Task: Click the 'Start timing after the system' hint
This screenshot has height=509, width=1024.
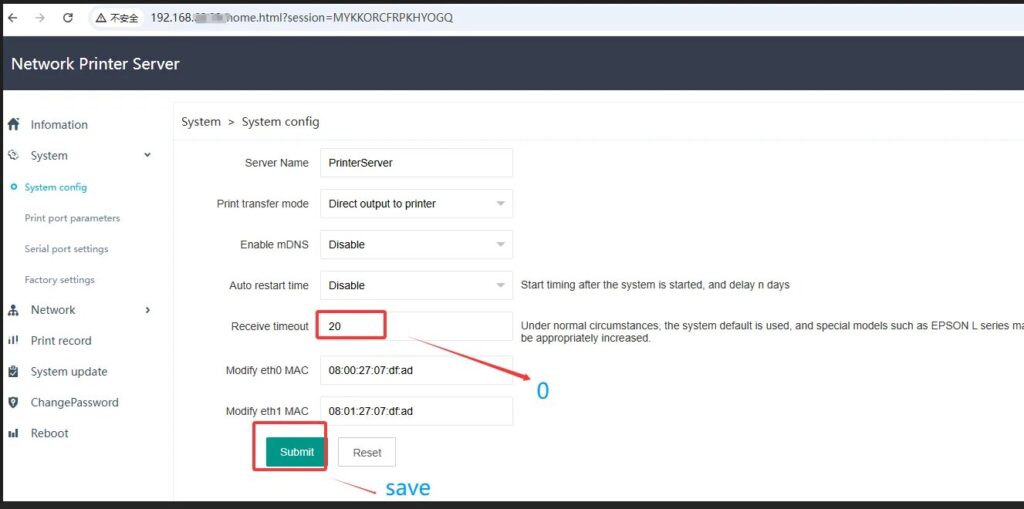Action: 655,286
